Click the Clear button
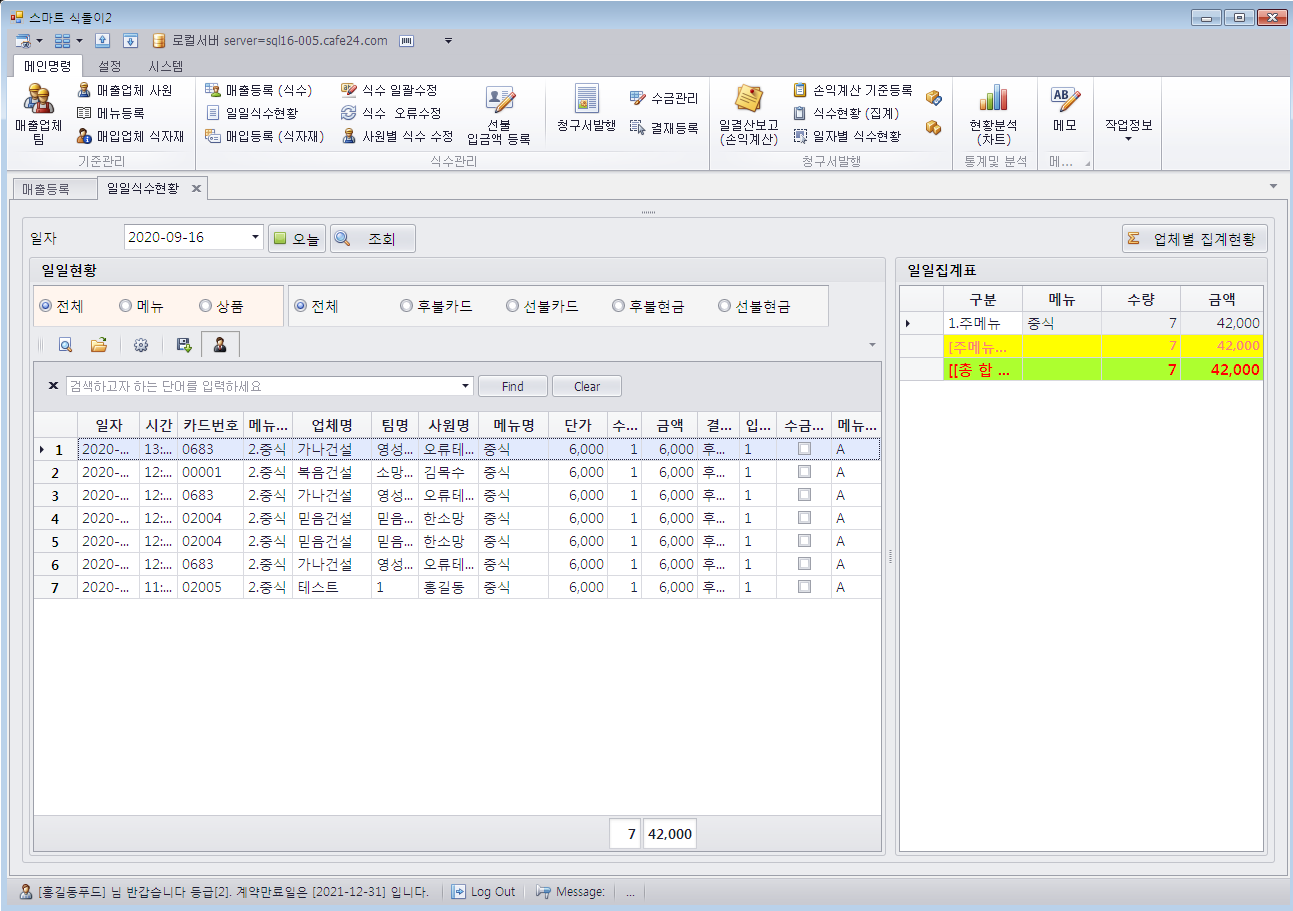1293x911 pixels. tap(587, 386)
